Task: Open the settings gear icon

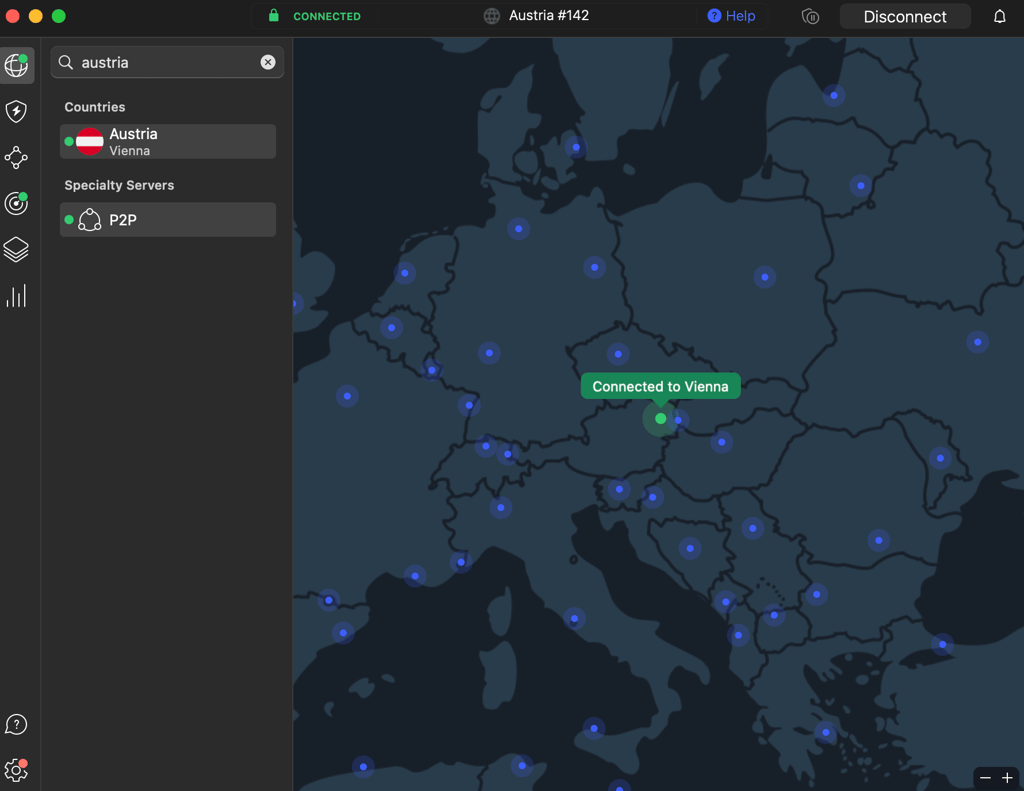Action: pos(16,770)
